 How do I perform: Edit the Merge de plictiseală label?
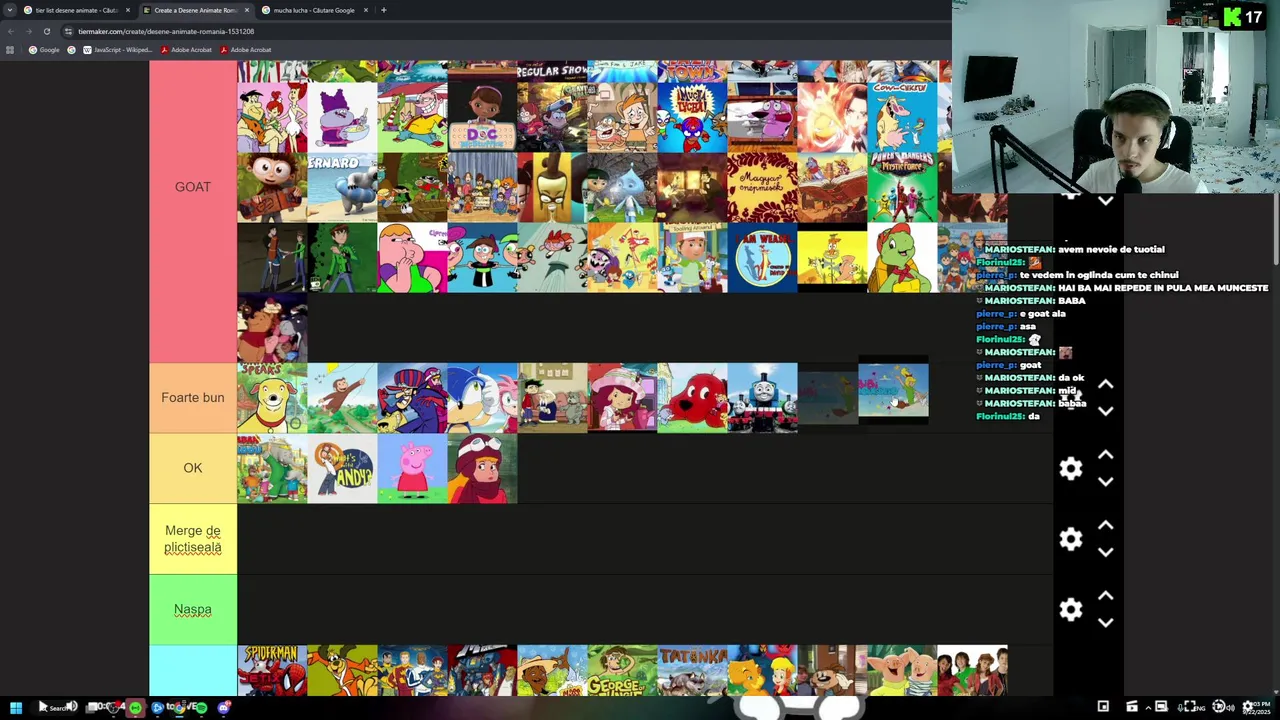pos(193,539)
